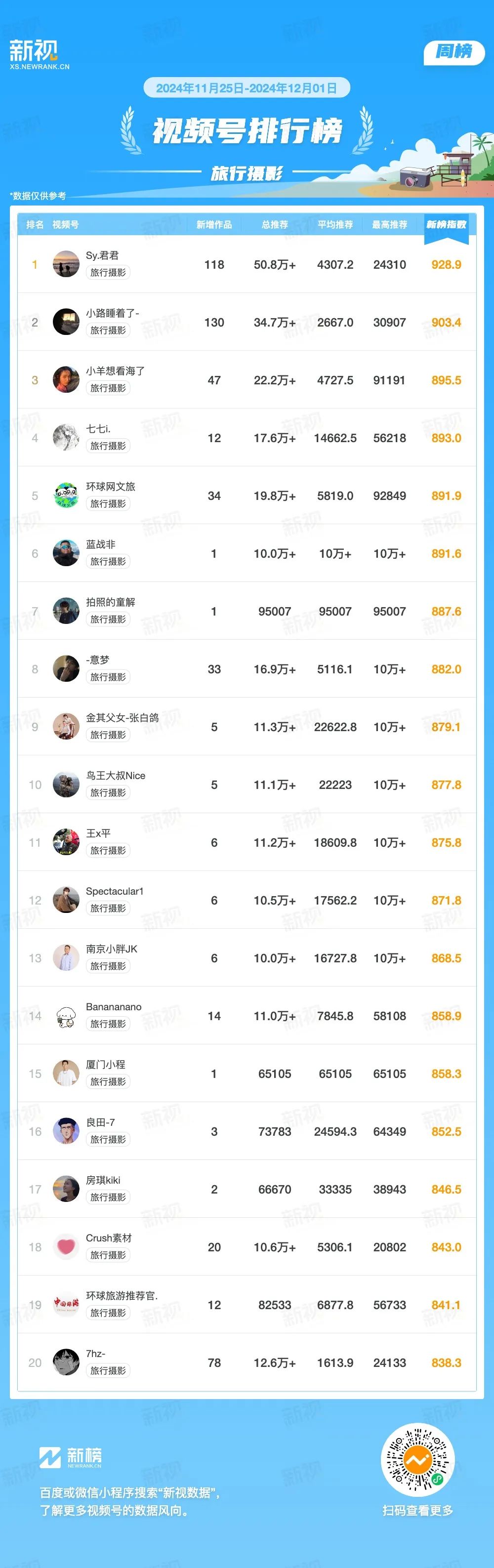The width and height of the screenshot is (494, 1568).
Task: Open Sy.君君 profile avatar
Action: [66, 264]
